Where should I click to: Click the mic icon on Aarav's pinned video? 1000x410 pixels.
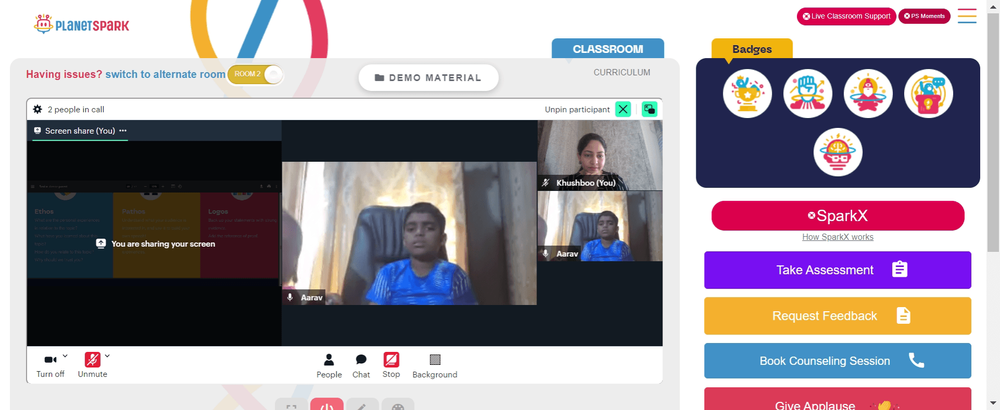[290, 297]
